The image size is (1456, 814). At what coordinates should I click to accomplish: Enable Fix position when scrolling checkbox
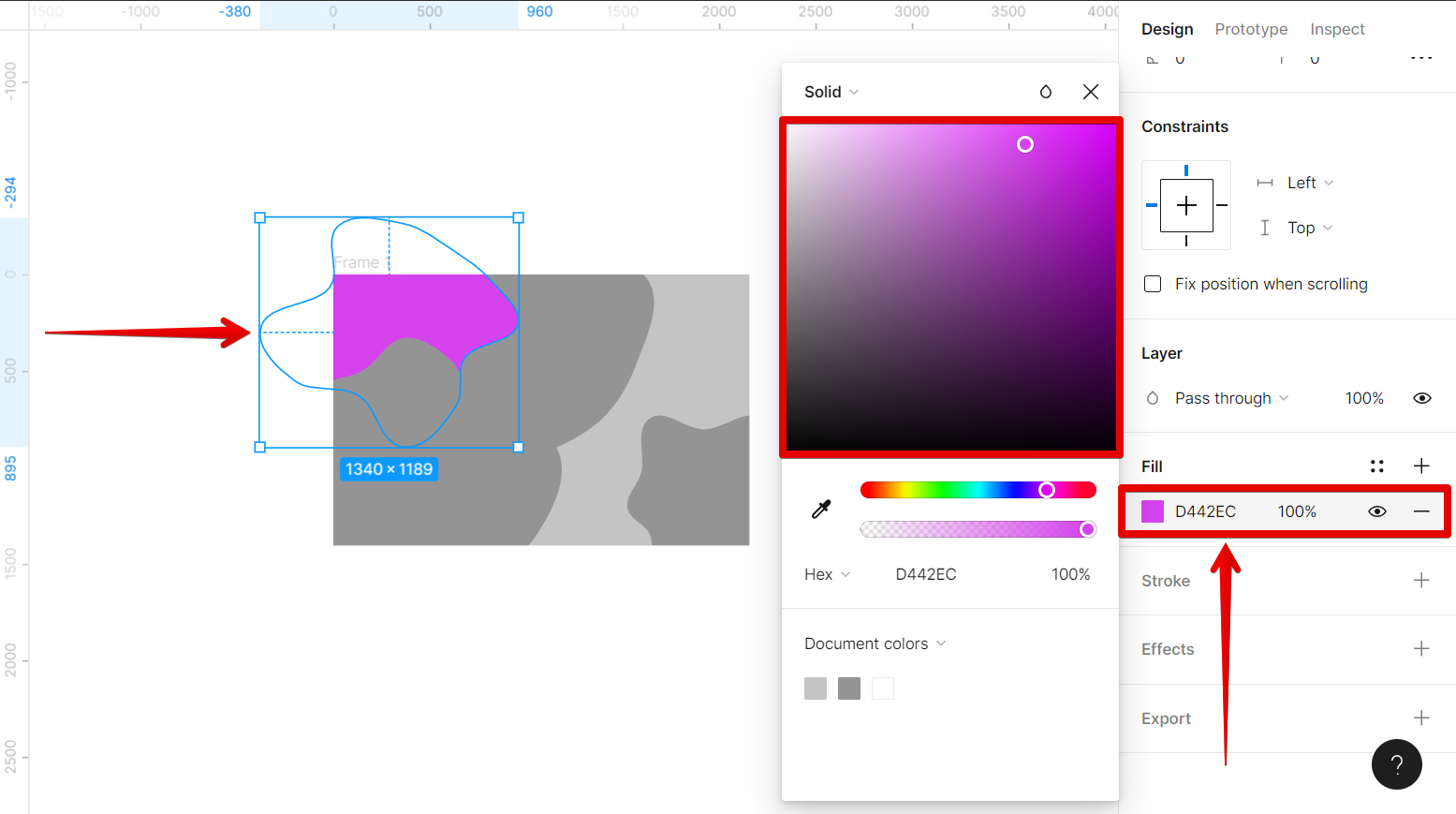[x=1153, y=284]
